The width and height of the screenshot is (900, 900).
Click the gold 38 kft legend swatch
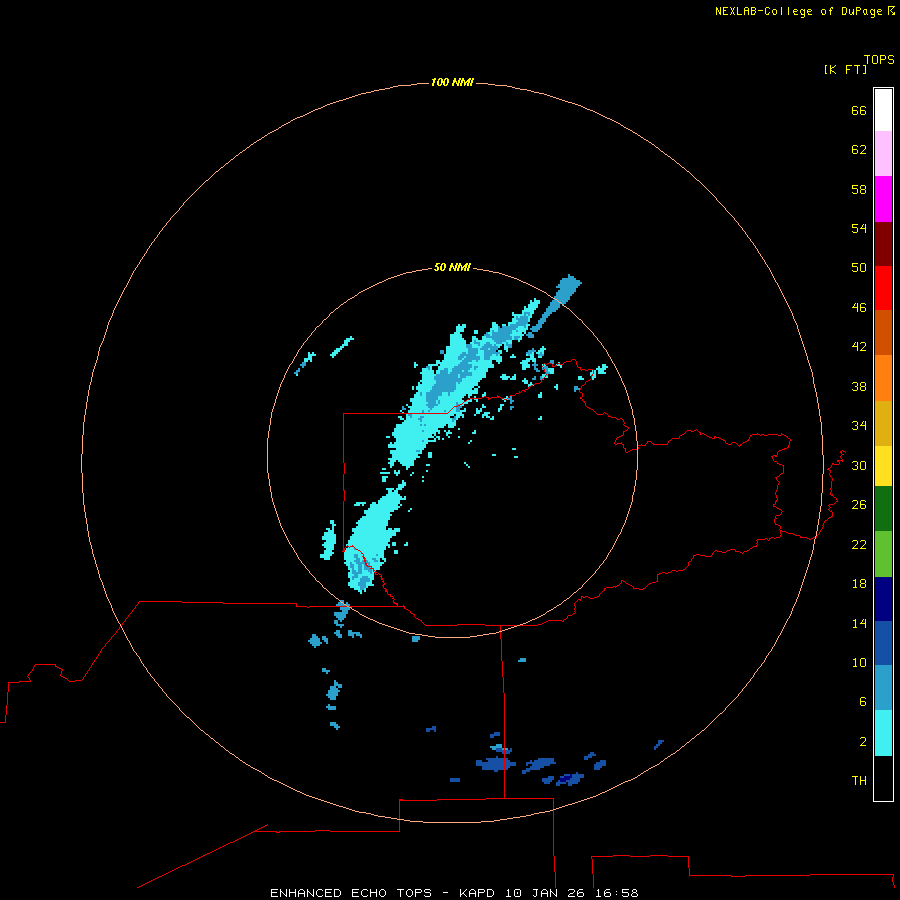(x=883, y=423)
